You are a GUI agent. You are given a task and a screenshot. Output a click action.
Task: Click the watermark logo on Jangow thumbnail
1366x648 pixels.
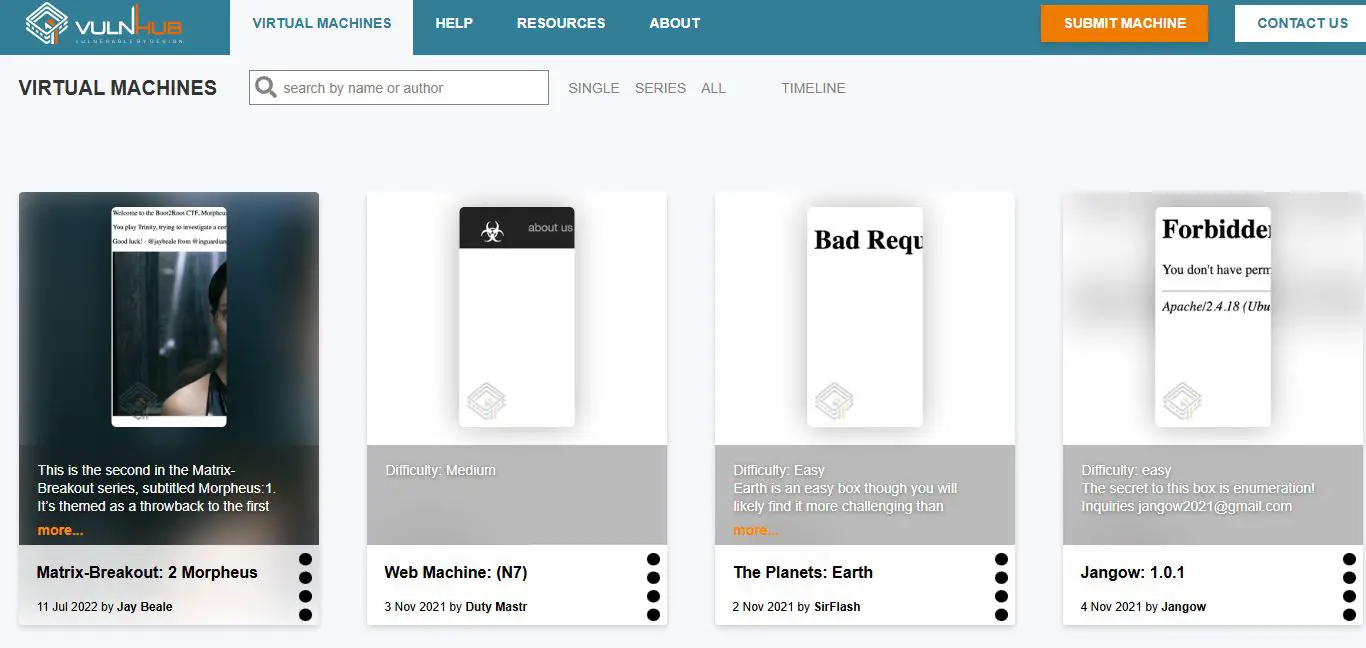point(1182,401)
